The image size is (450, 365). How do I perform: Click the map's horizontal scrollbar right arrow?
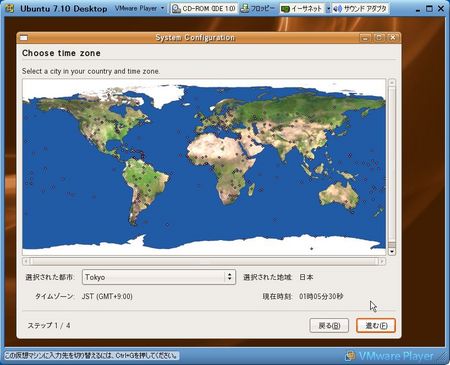[x=382, y=261]
